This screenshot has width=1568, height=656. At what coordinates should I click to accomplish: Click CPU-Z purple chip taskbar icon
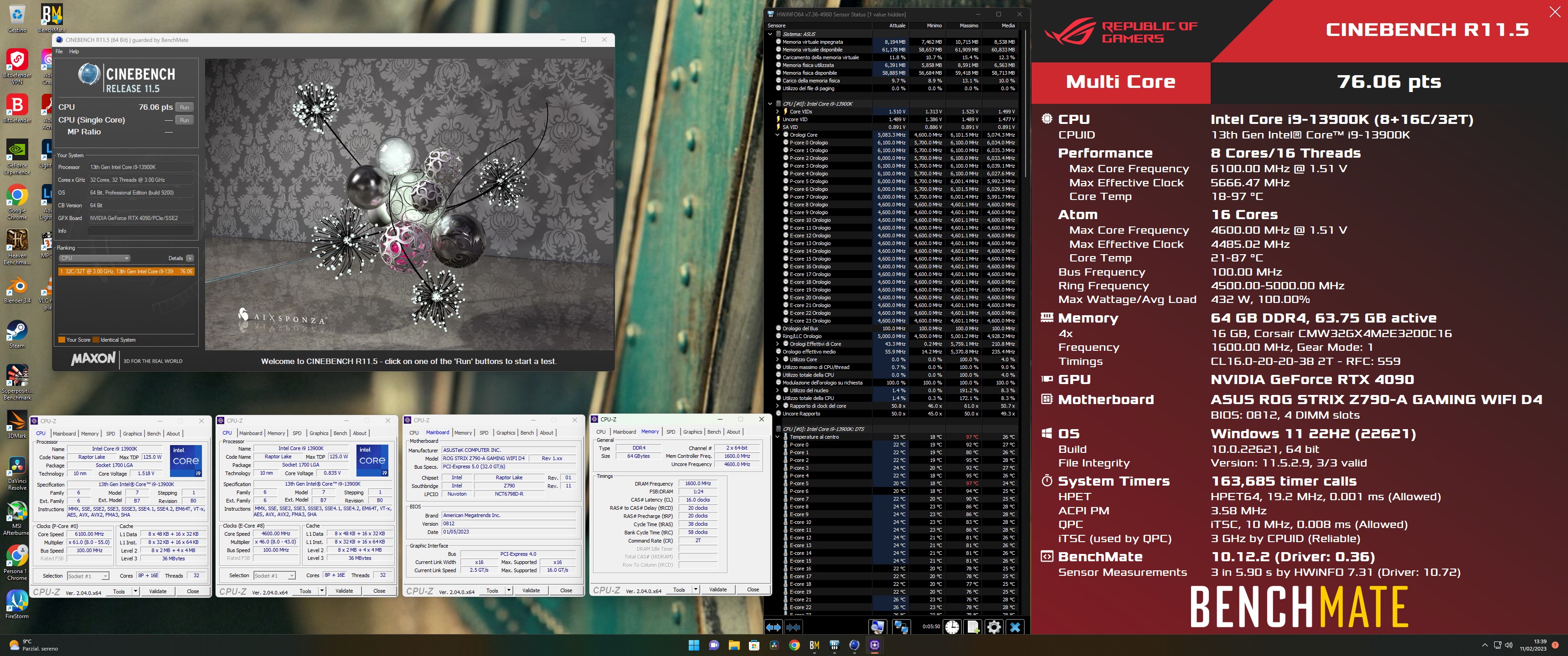point(875,645)
